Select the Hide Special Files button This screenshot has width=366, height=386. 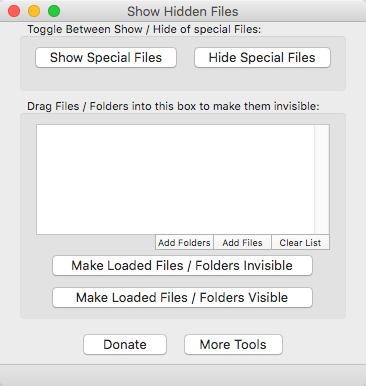(x=262, y=58)
